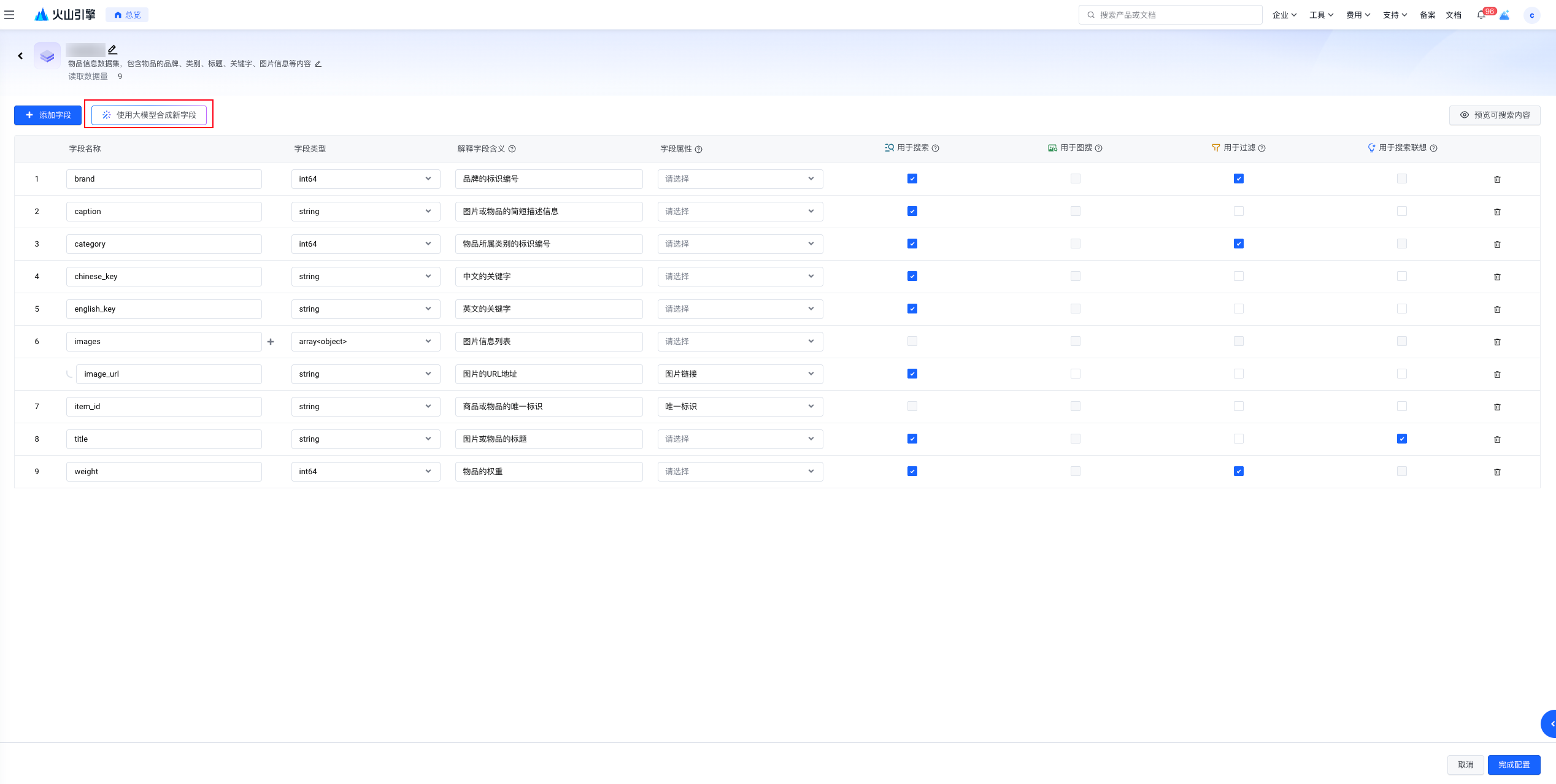Click the chinese_key field name input
The width and height of the screenshot is (1556, 784).
[164, 277]
